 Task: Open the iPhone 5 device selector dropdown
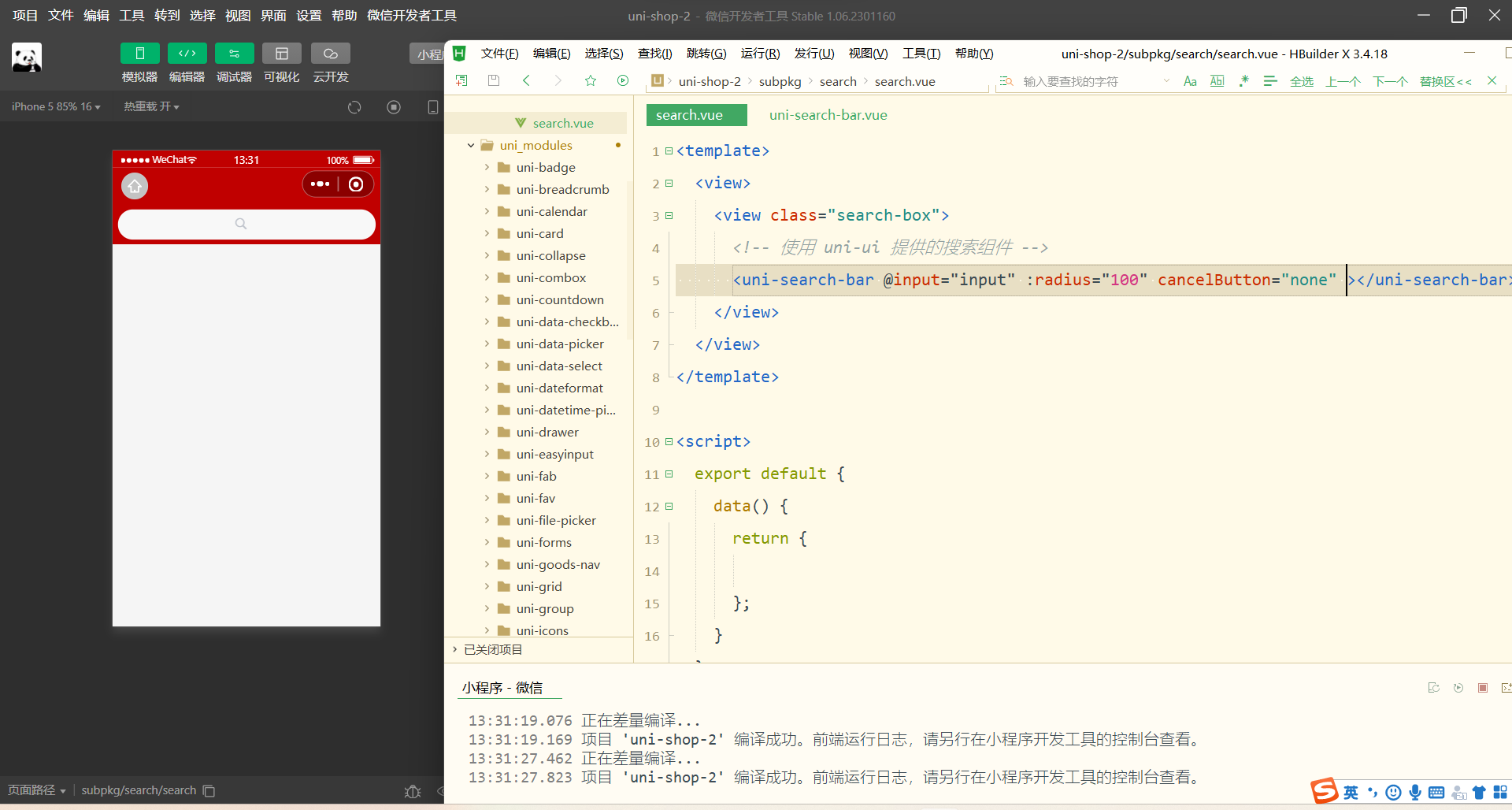click(54, 106)
